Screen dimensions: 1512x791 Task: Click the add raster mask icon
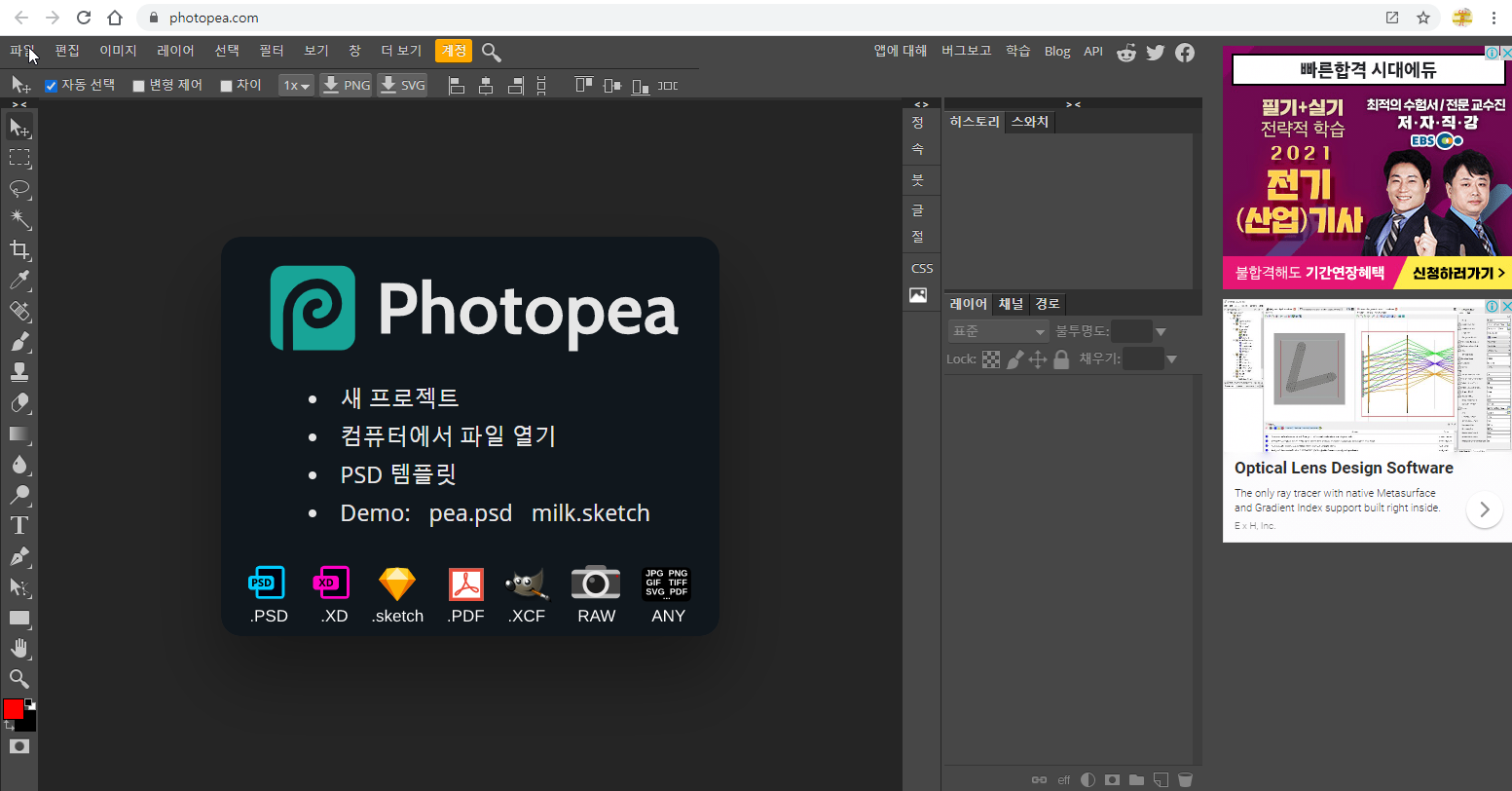[x=1111, y=779]
